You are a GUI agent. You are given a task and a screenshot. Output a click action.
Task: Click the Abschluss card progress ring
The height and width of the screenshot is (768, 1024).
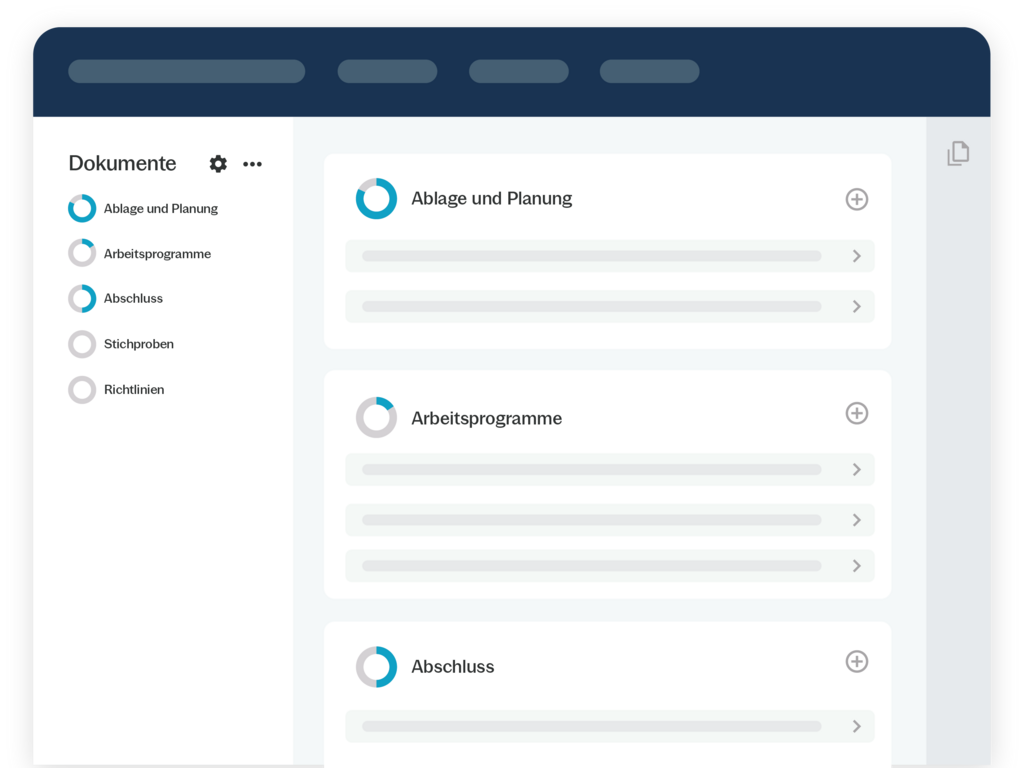376,667
